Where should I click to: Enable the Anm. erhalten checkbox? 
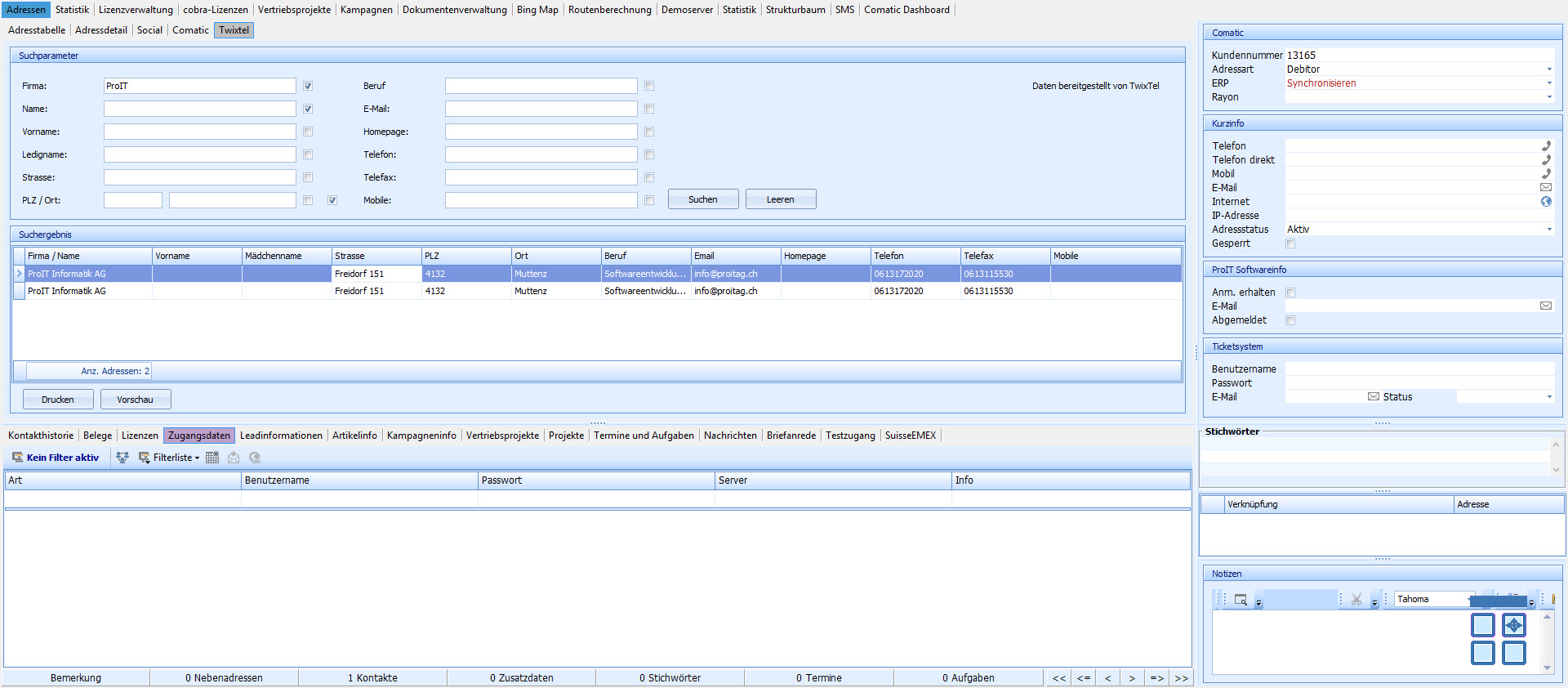pyautogui.click(x=1290, y=293)
